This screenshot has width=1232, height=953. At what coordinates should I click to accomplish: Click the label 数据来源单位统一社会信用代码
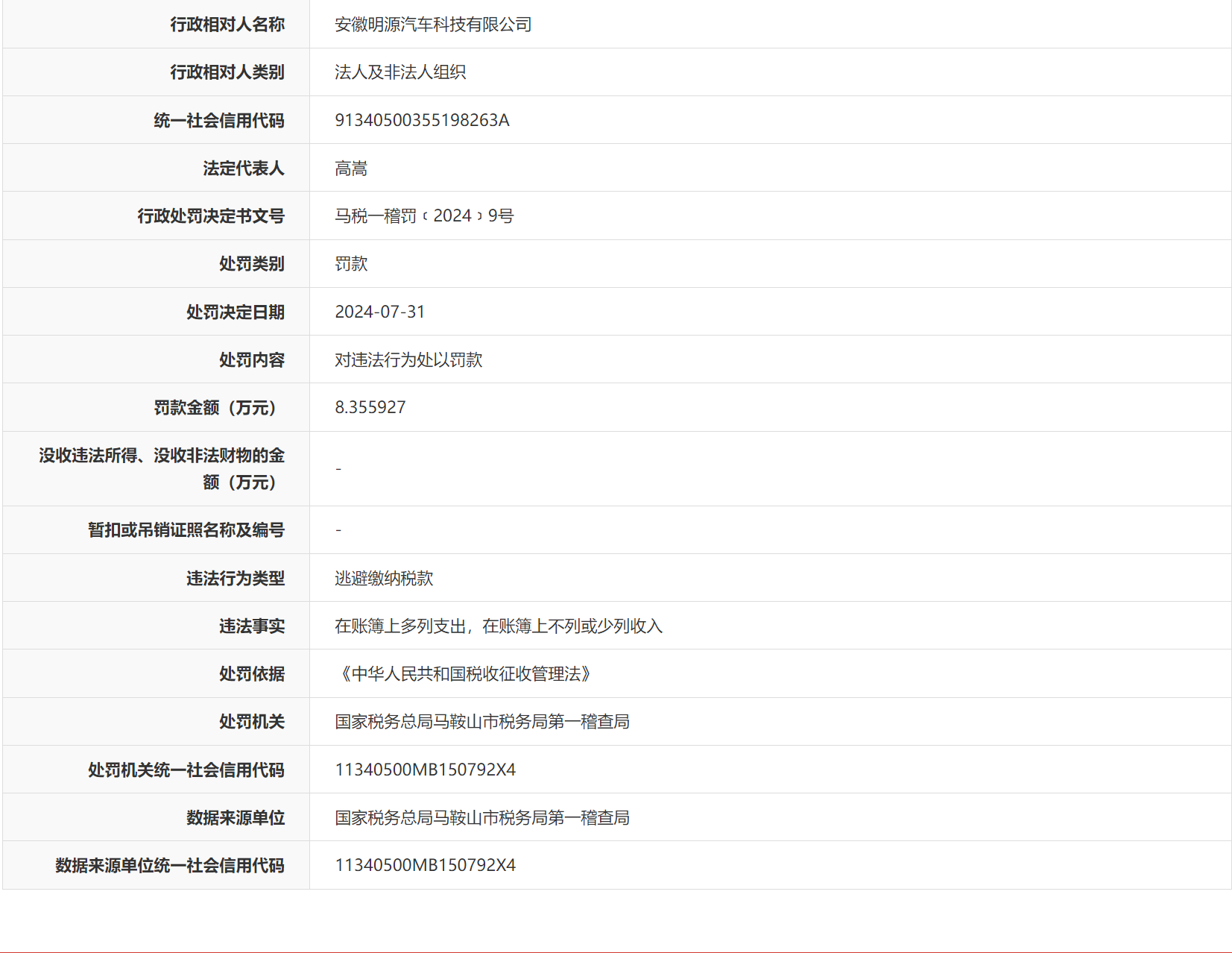click(x=170, y=866)
